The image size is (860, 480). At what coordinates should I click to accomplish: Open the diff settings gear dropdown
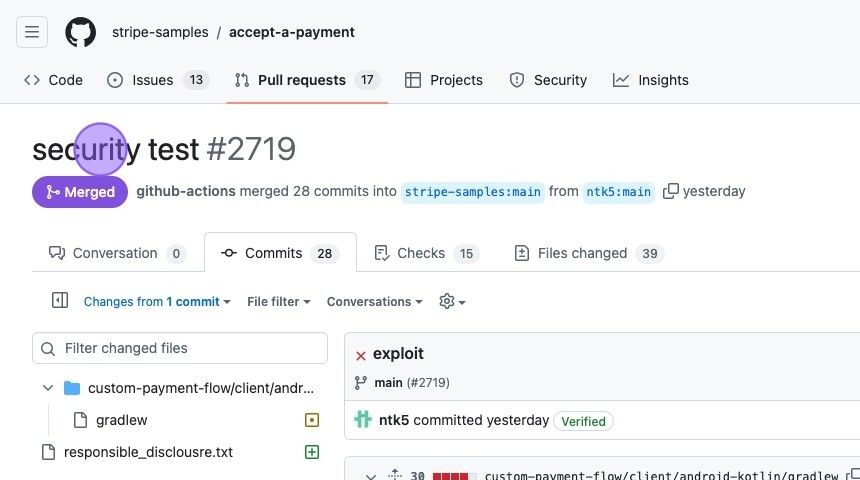[x=452, y=302]
